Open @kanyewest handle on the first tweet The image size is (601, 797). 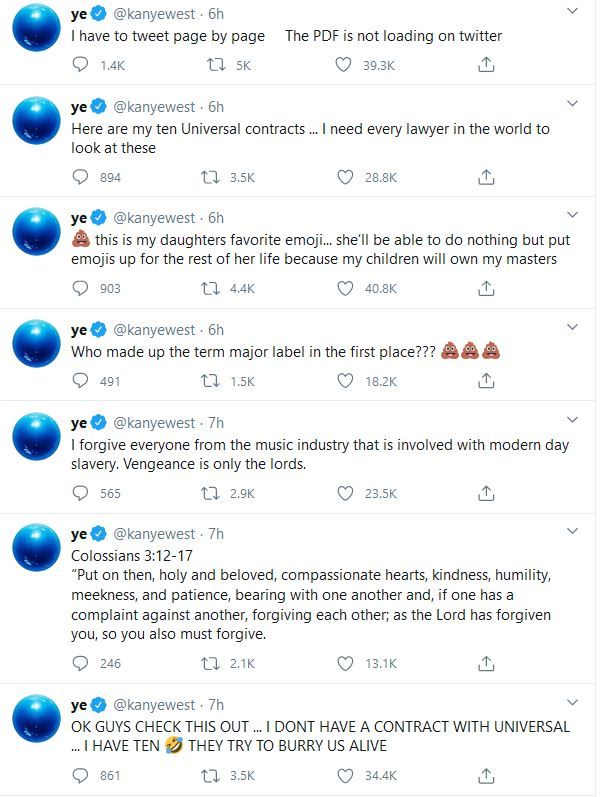pos(154,14)
